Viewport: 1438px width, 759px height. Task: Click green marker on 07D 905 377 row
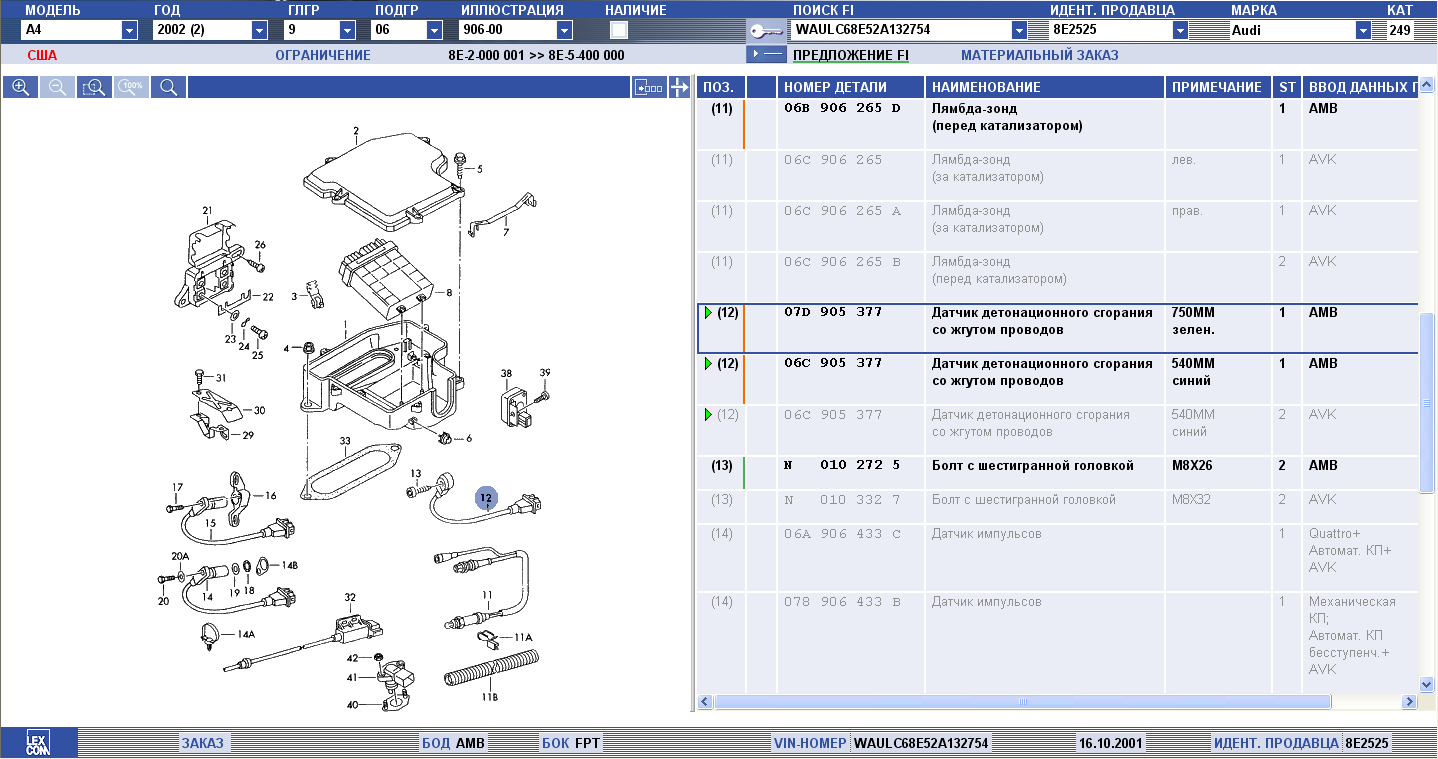(708, 313)
